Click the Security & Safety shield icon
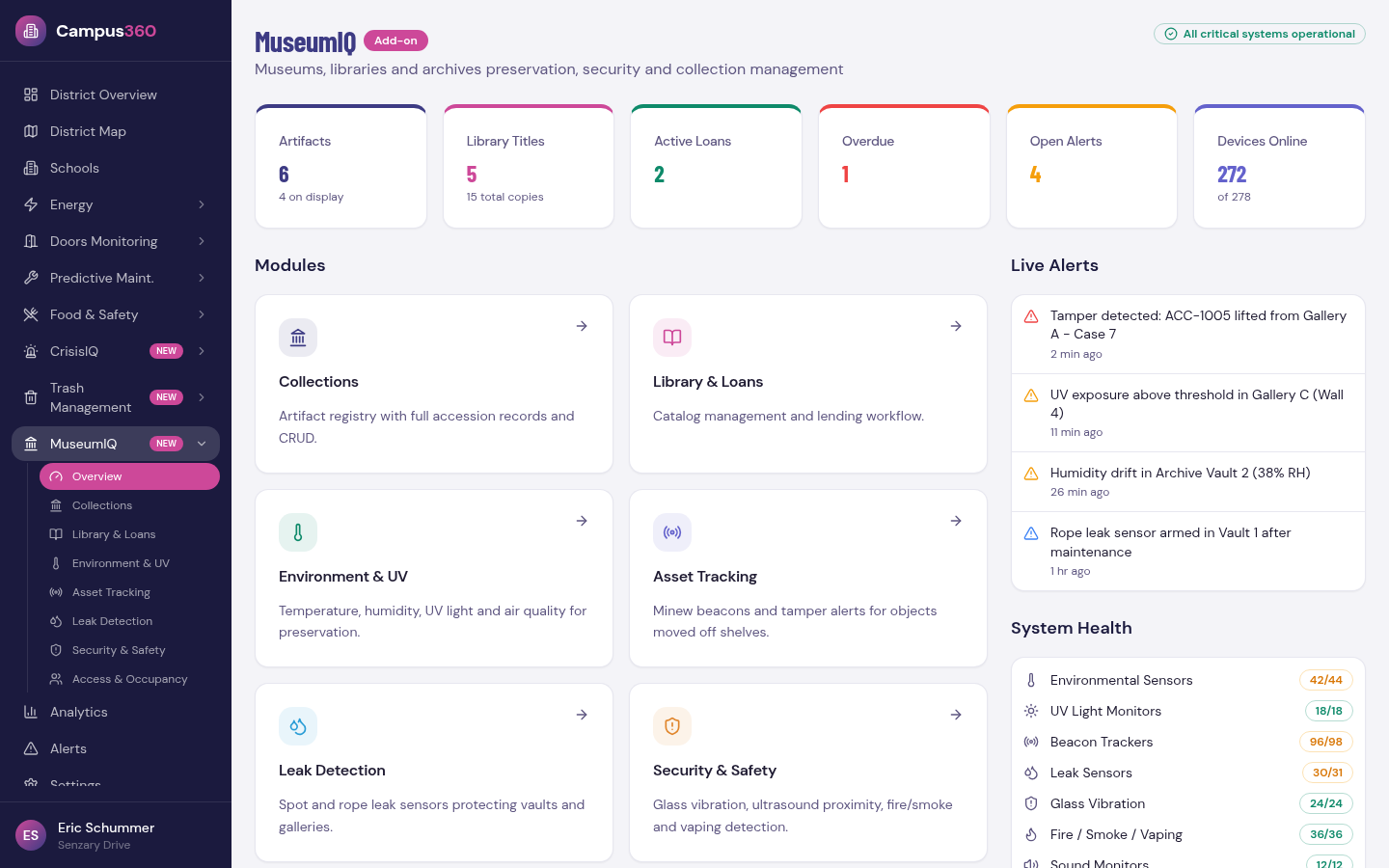This screenshot has width=1389, height=868. pos(672,726)
